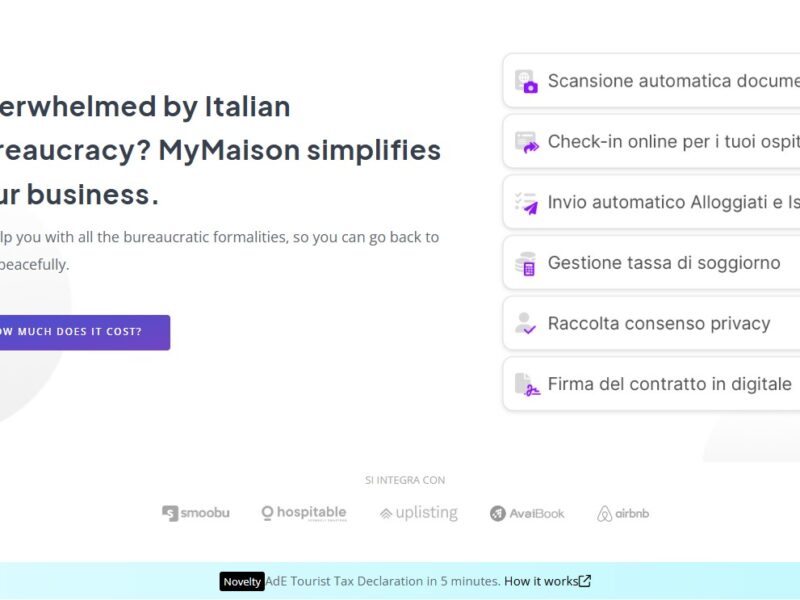Click the Hospitable logo
800x600 pixels.
(304, 513)
